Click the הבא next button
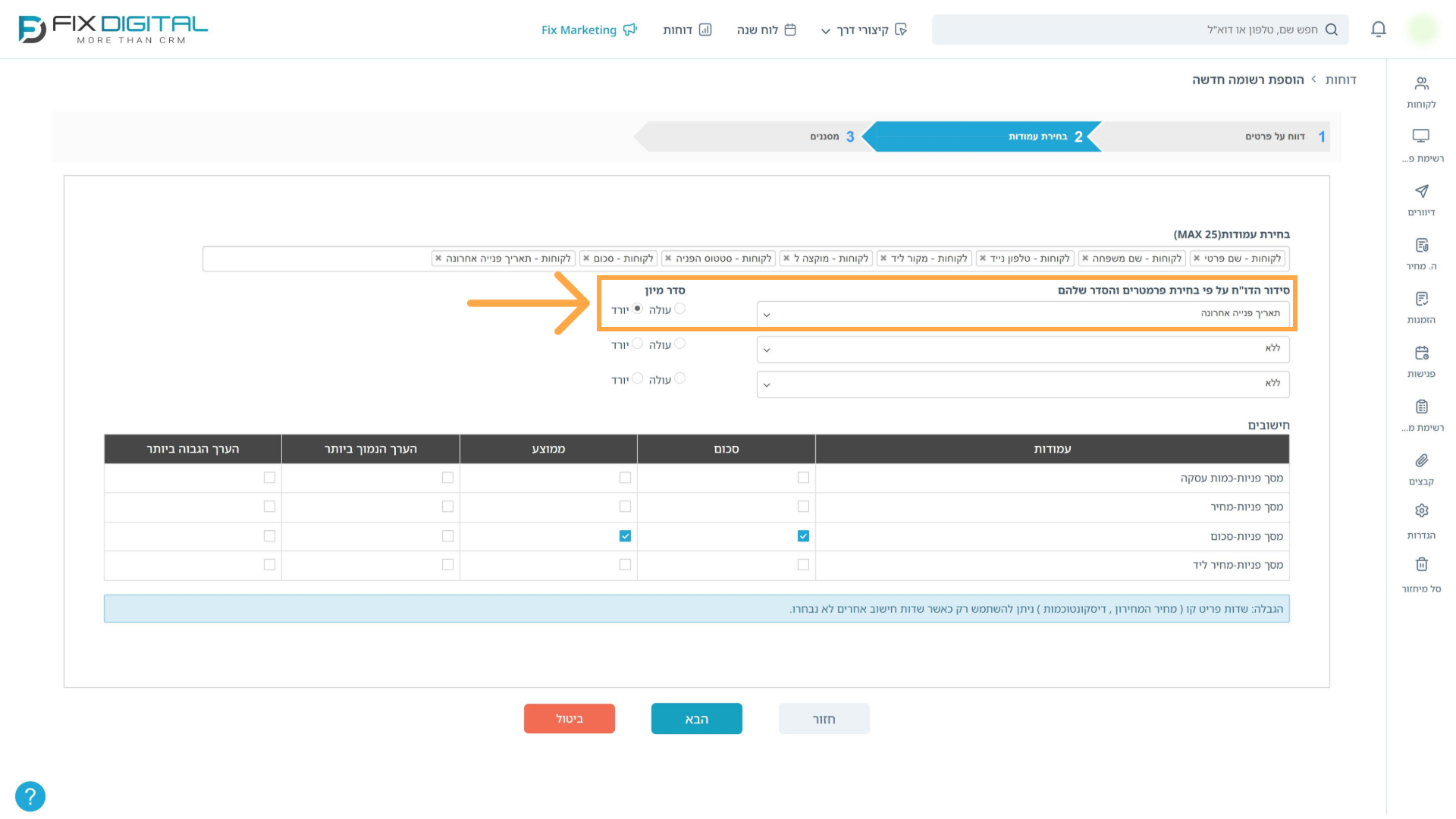Image resolution: width=1456 pixels, height=819 pixels. pos(696,719)
